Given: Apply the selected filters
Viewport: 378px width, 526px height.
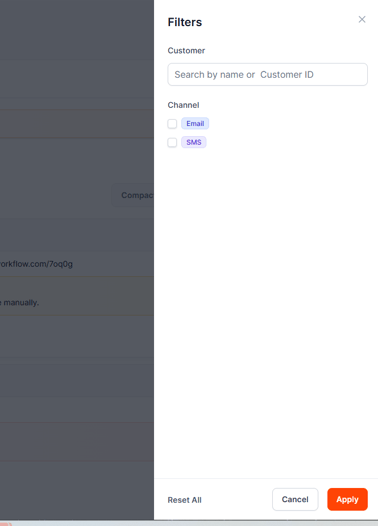Looking at the screenshot, I should (x=347, y=499).
